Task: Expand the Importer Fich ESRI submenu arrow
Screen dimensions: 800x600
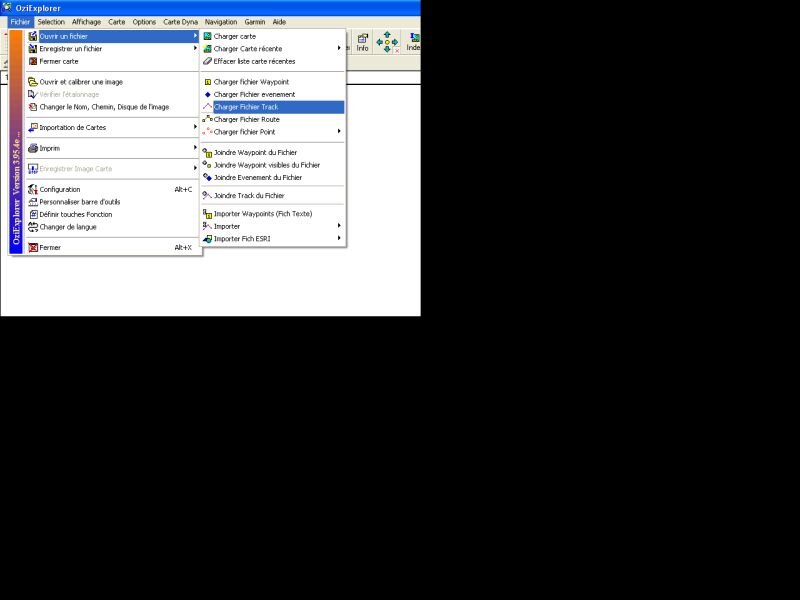Action: pos(339,238)
